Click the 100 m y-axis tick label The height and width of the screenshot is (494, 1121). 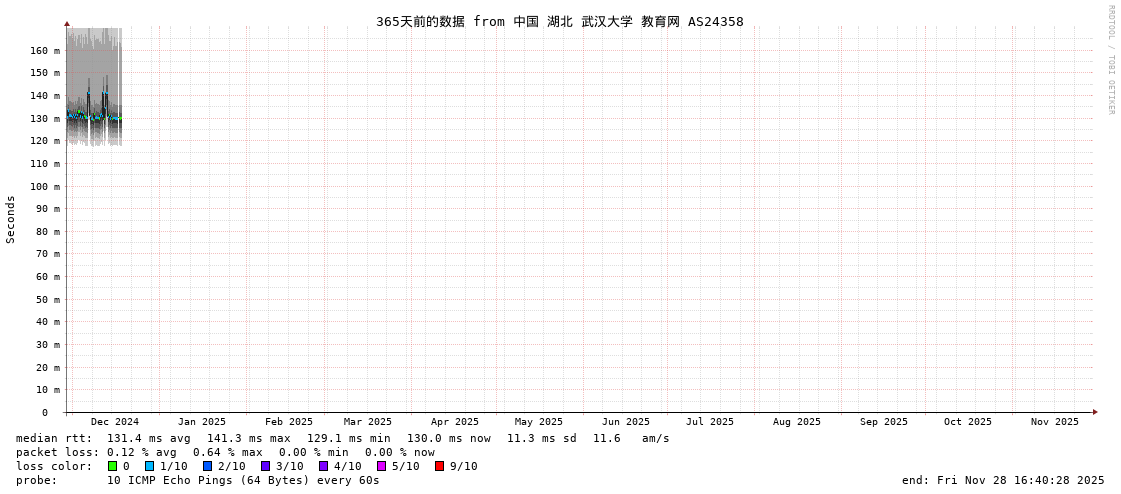coord(45,187)
